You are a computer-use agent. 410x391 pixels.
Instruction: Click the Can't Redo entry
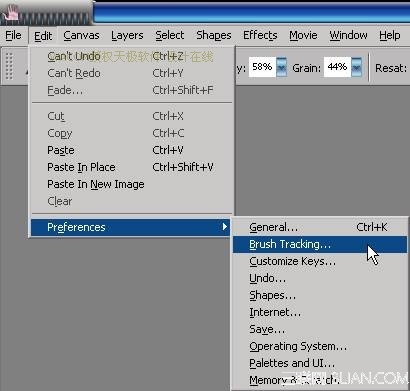click(x=130, y=73)
